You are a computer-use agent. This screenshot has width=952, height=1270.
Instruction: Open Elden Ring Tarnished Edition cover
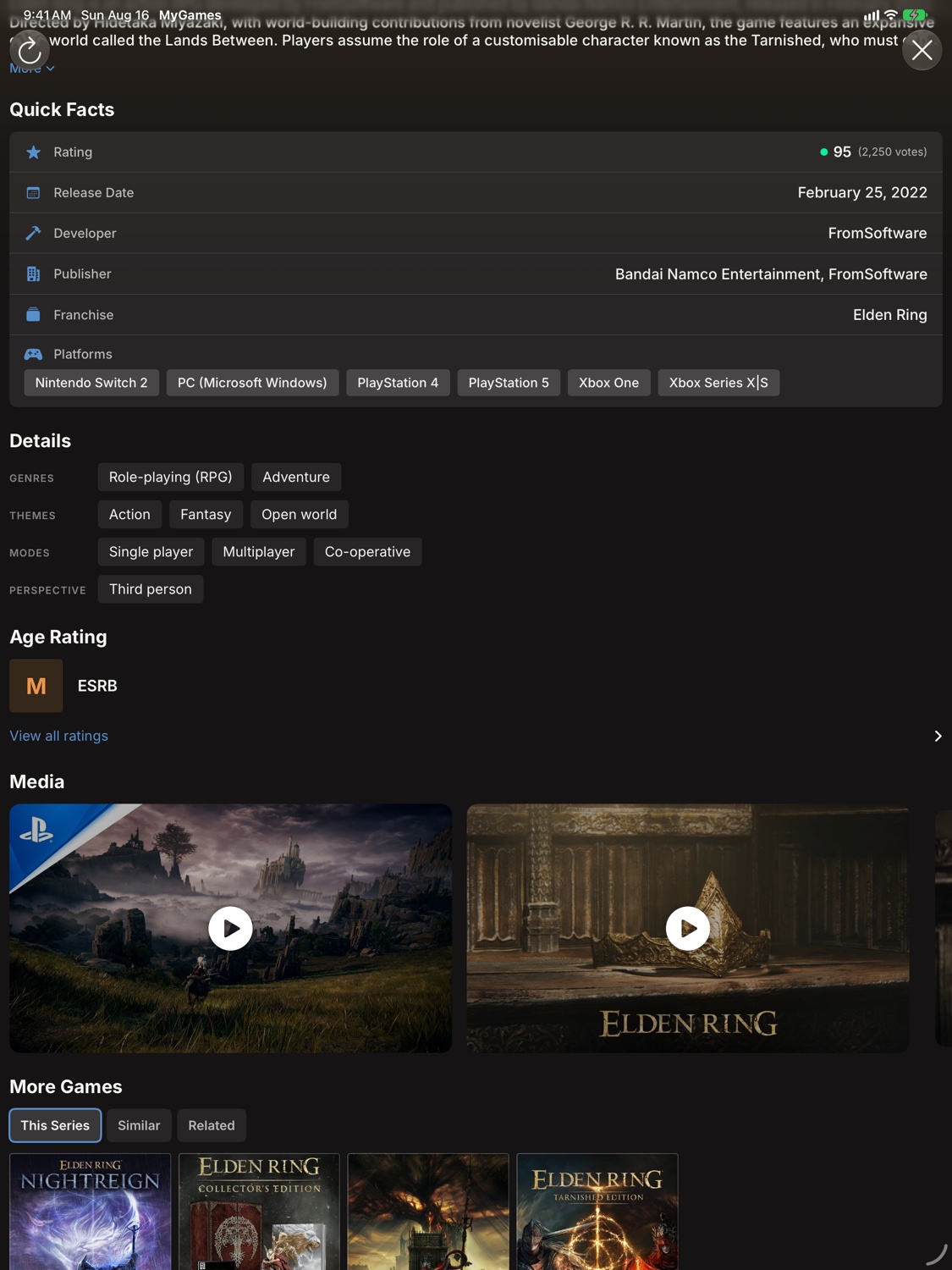597,1212
